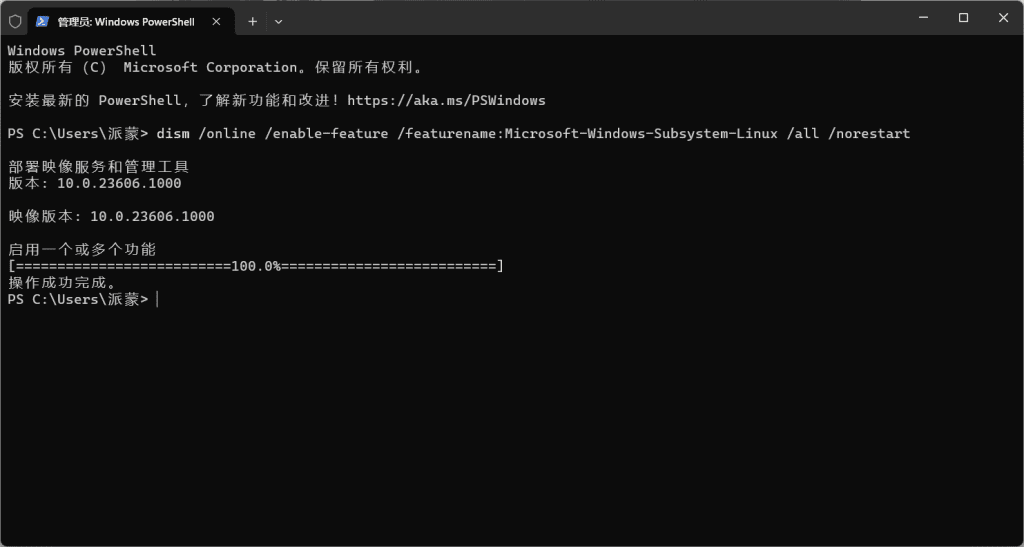This screenshot has width=1024, height=547.
Task: Maximize the terminal window
Action: pos(963,18)
